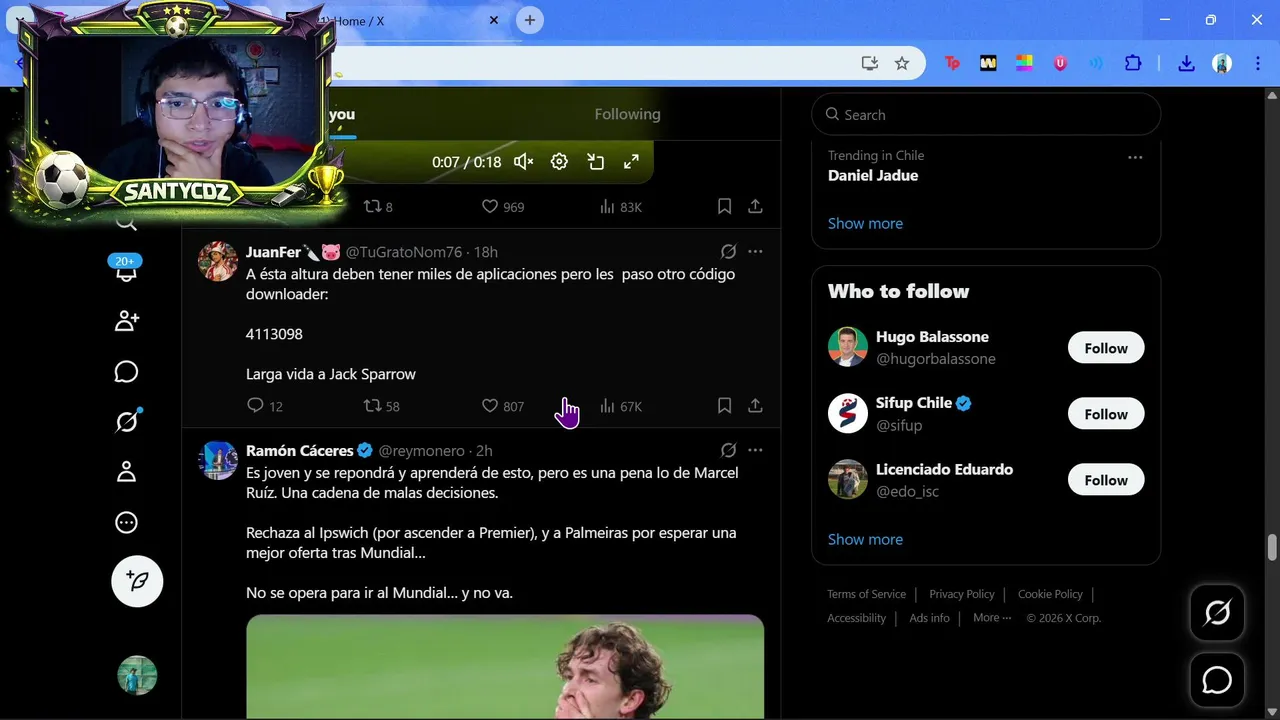Open video settings gear icon
Image resolution: width=1280 pixels, height=720 pixels.
[x=559, y=162]
